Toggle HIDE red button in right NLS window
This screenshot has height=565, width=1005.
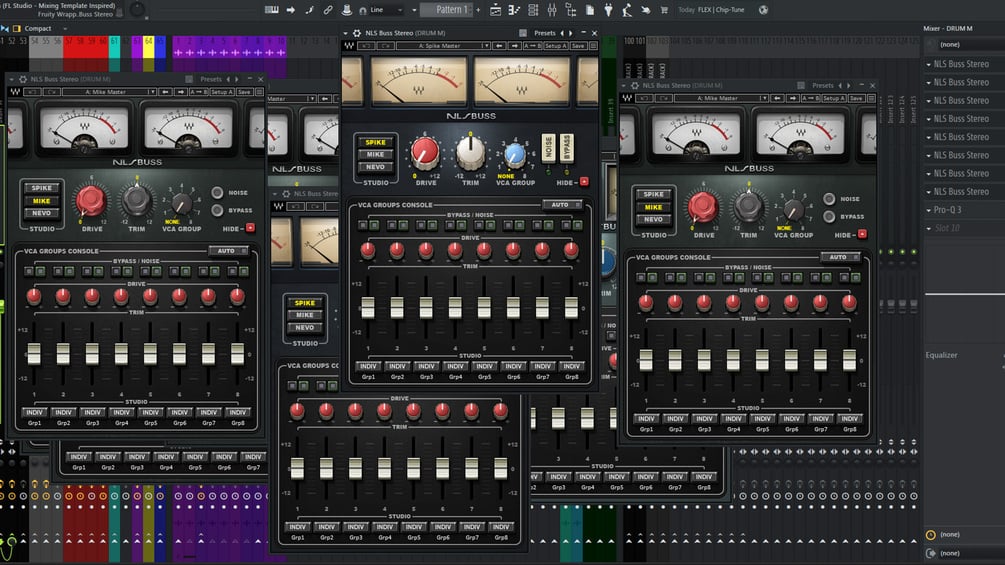pyautogui.click(x=862, y=234)
